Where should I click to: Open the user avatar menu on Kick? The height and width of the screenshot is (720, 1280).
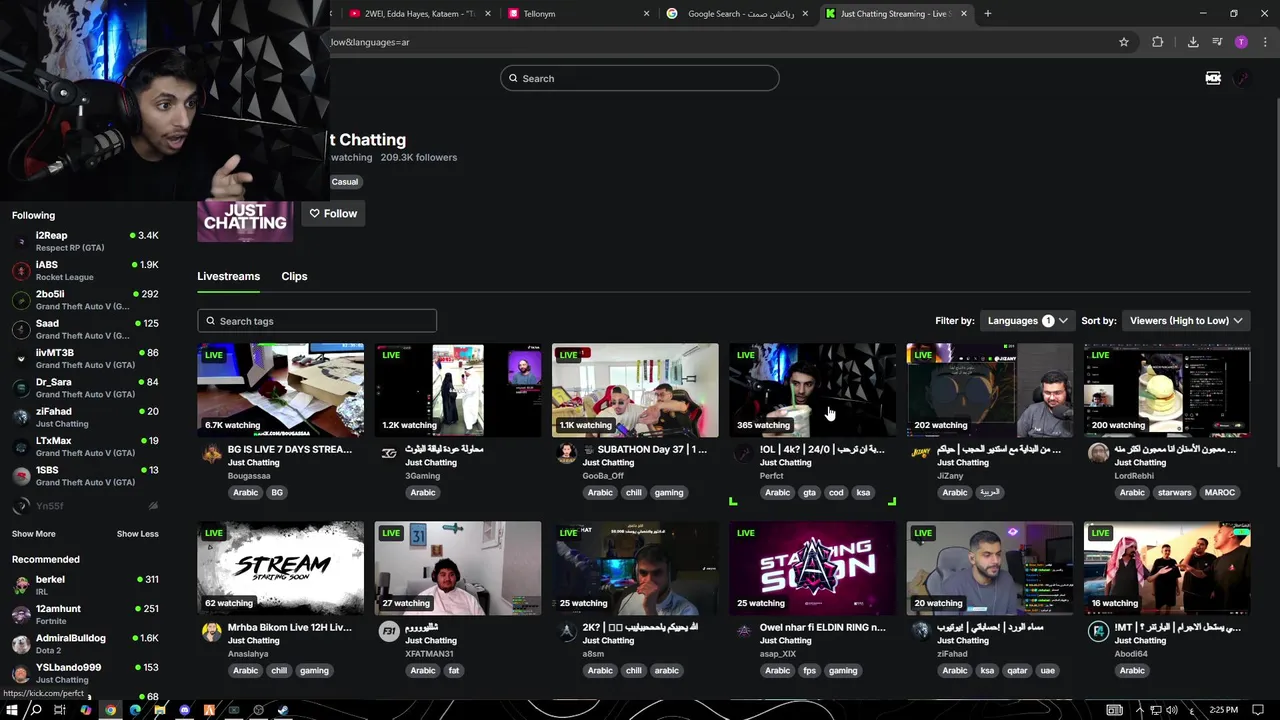[1242, 78]
